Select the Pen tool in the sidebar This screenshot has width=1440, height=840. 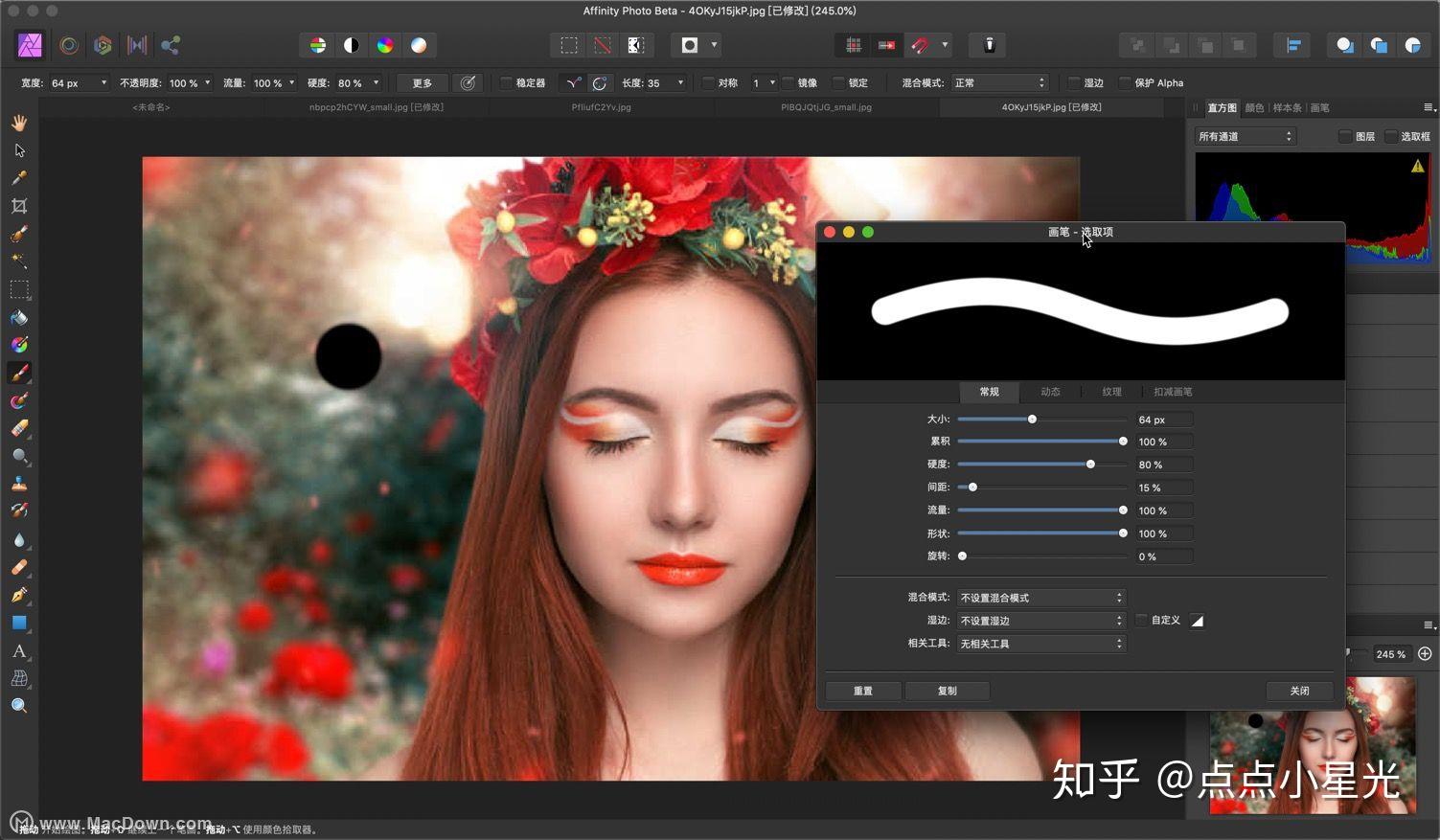point(19,595)
